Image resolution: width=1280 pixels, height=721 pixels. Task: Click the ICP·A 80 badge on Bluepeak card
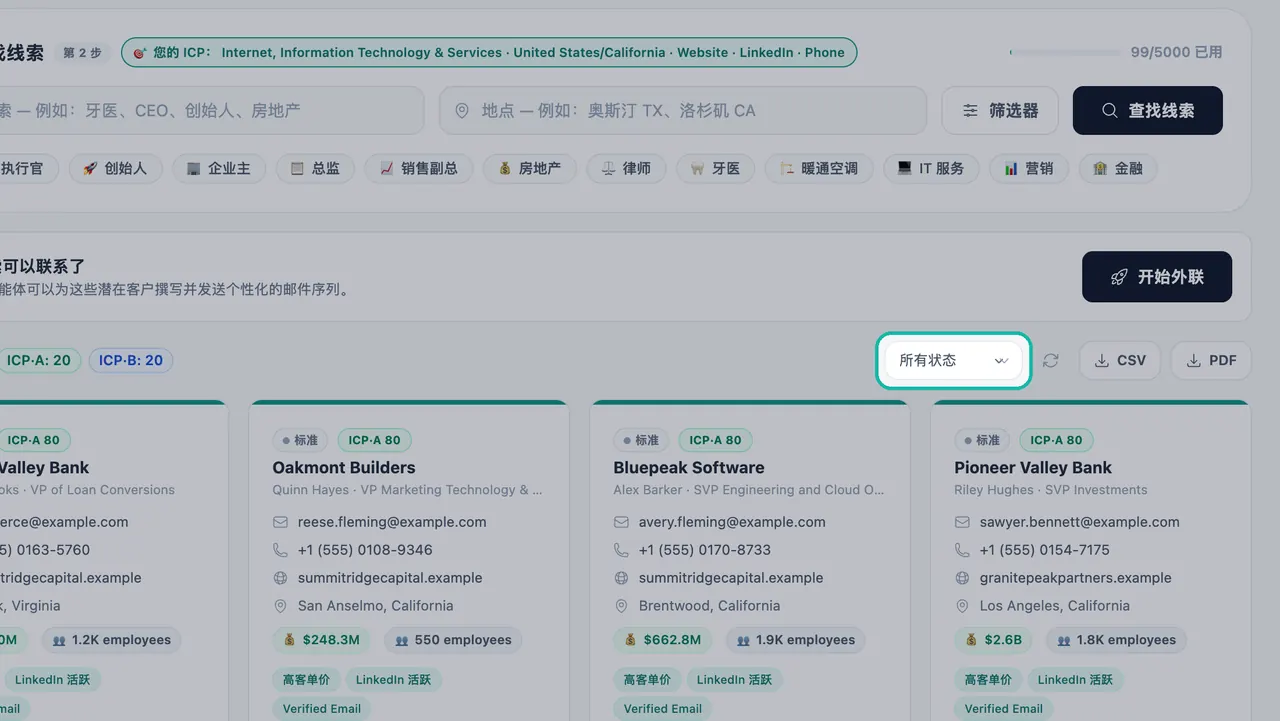tap(716, 440)
